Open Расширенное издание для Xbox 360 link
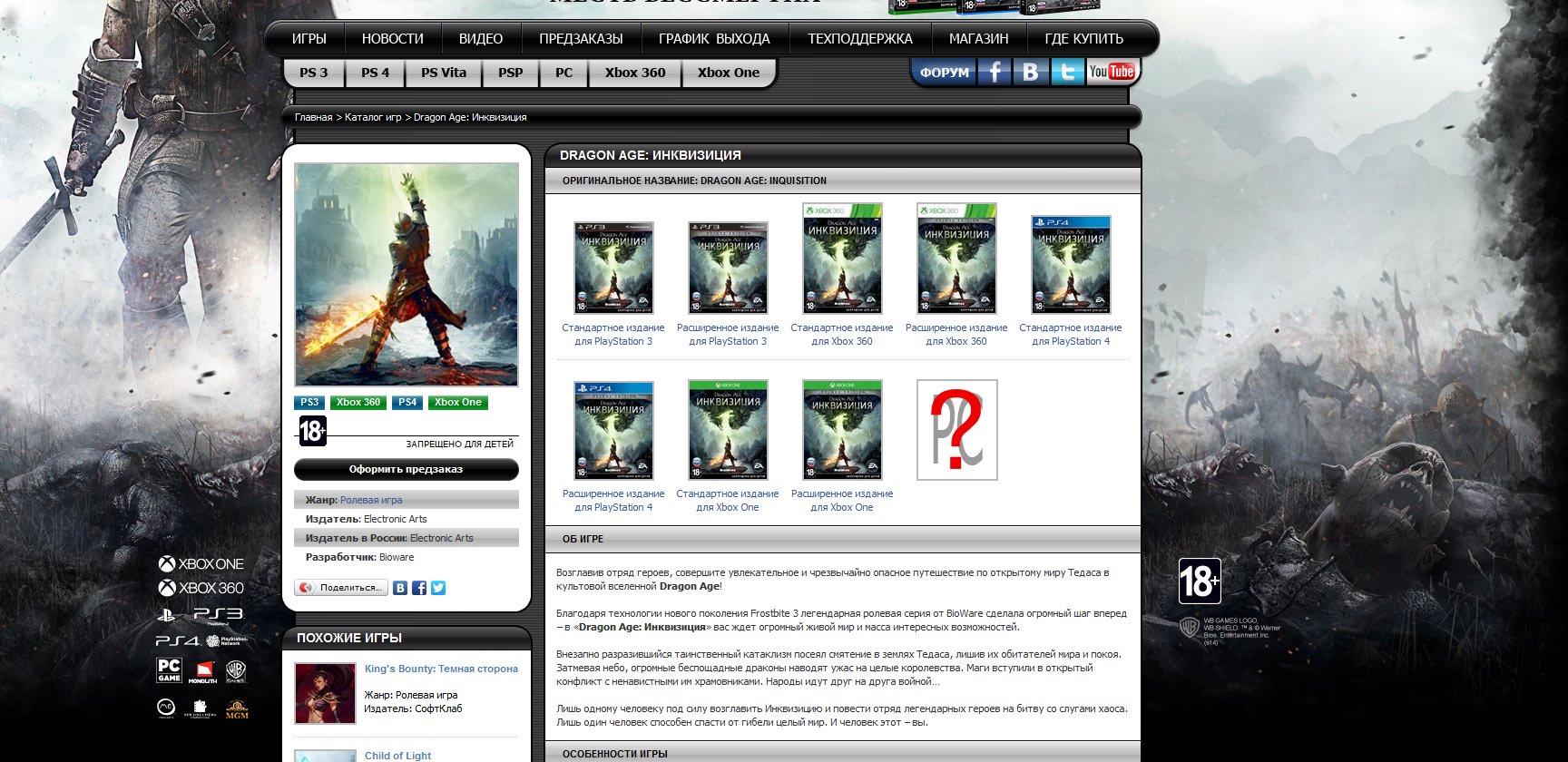The height and width of the screenshot is (762, 1568). point(956,335)
